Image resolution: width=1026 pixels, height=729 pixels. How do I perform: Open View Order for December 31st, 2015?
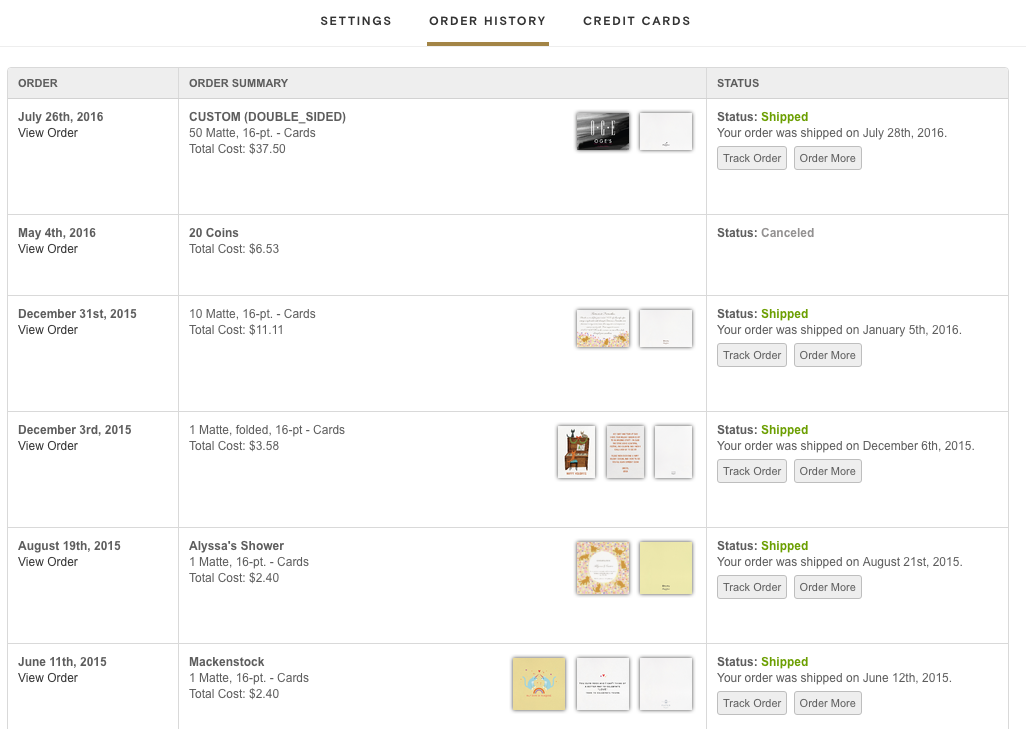(x=48, y=330)
